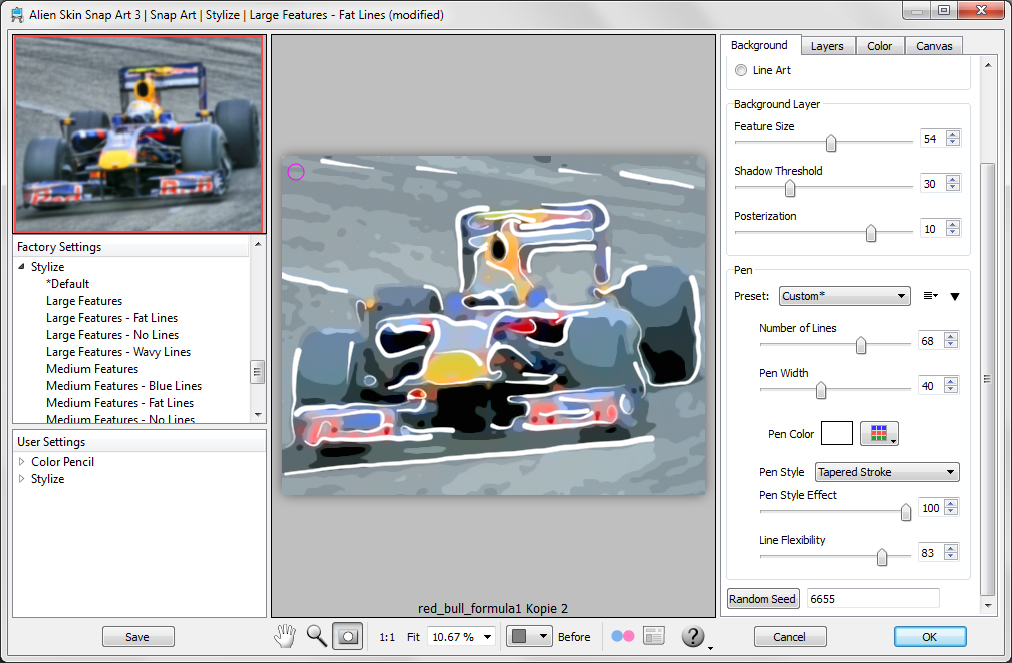Select Large Features - Wavy Lines preset
Image resolution: width=1012 pixels, height=663 pixels.
pos(118,352)
